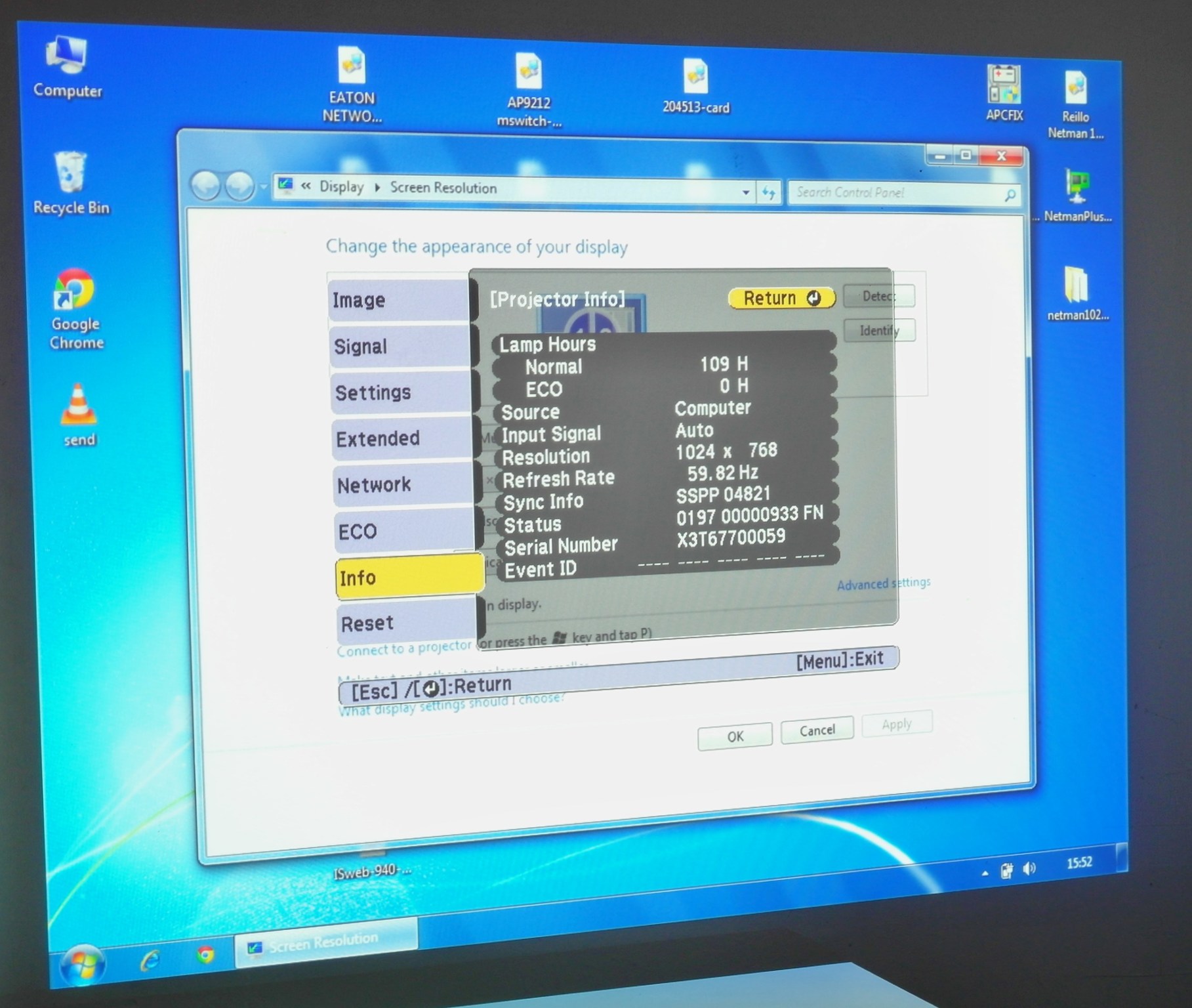Image resolution: width=1192 pixels, height=1008 pixels.
Task: Click the address bar refresh icon
Action: 768,192
